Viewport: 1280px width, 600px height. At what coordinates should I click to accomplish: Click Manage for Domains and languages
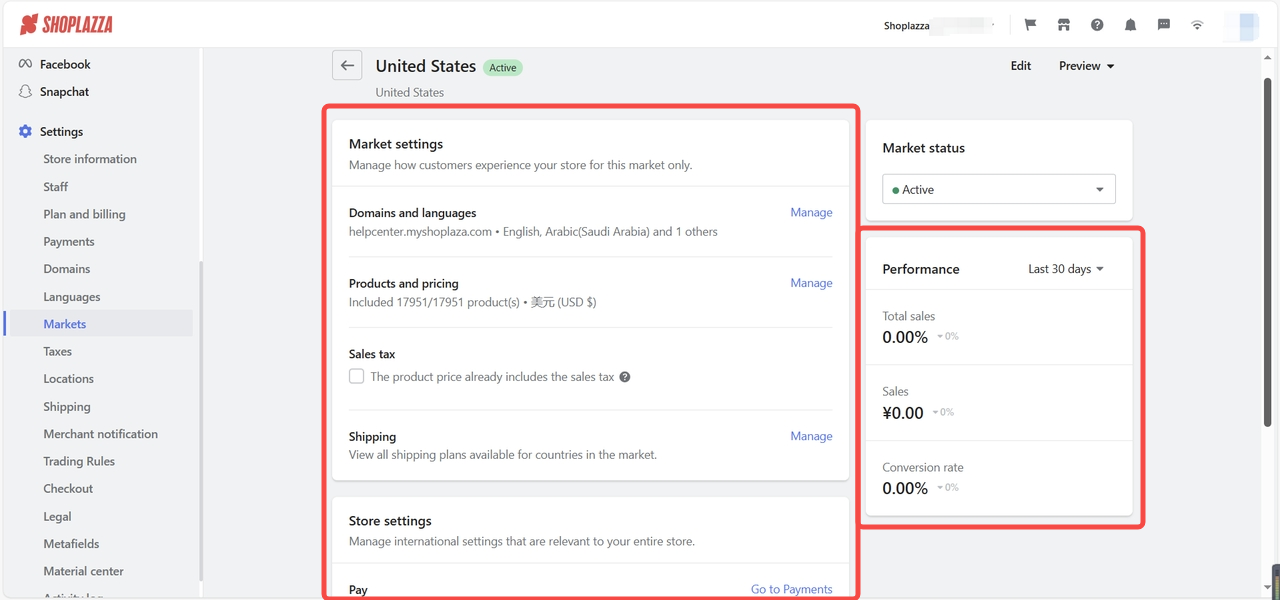point(811,212)
